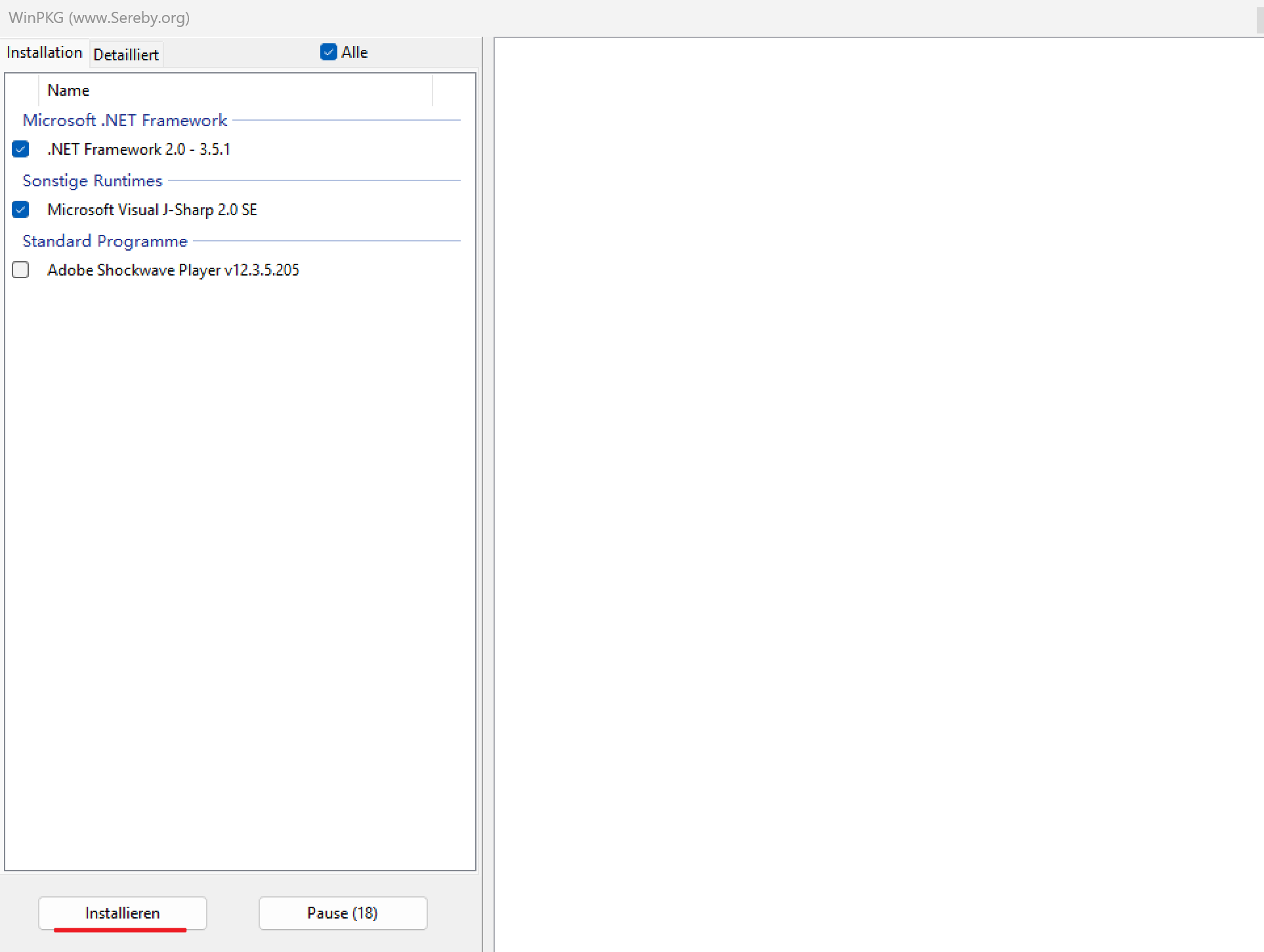Disable Microsoft Visual J-Sharp 2.0 SE

point(20,209)
